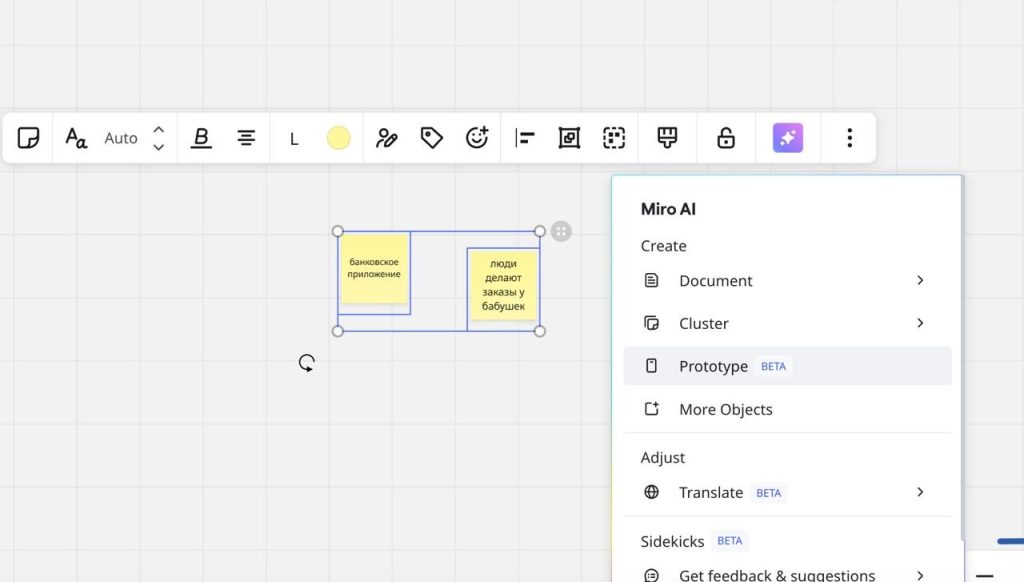The height and width of the screenshot is (582, 1024).
Task: Open text alignment options
Action: [x=246, y=138]
